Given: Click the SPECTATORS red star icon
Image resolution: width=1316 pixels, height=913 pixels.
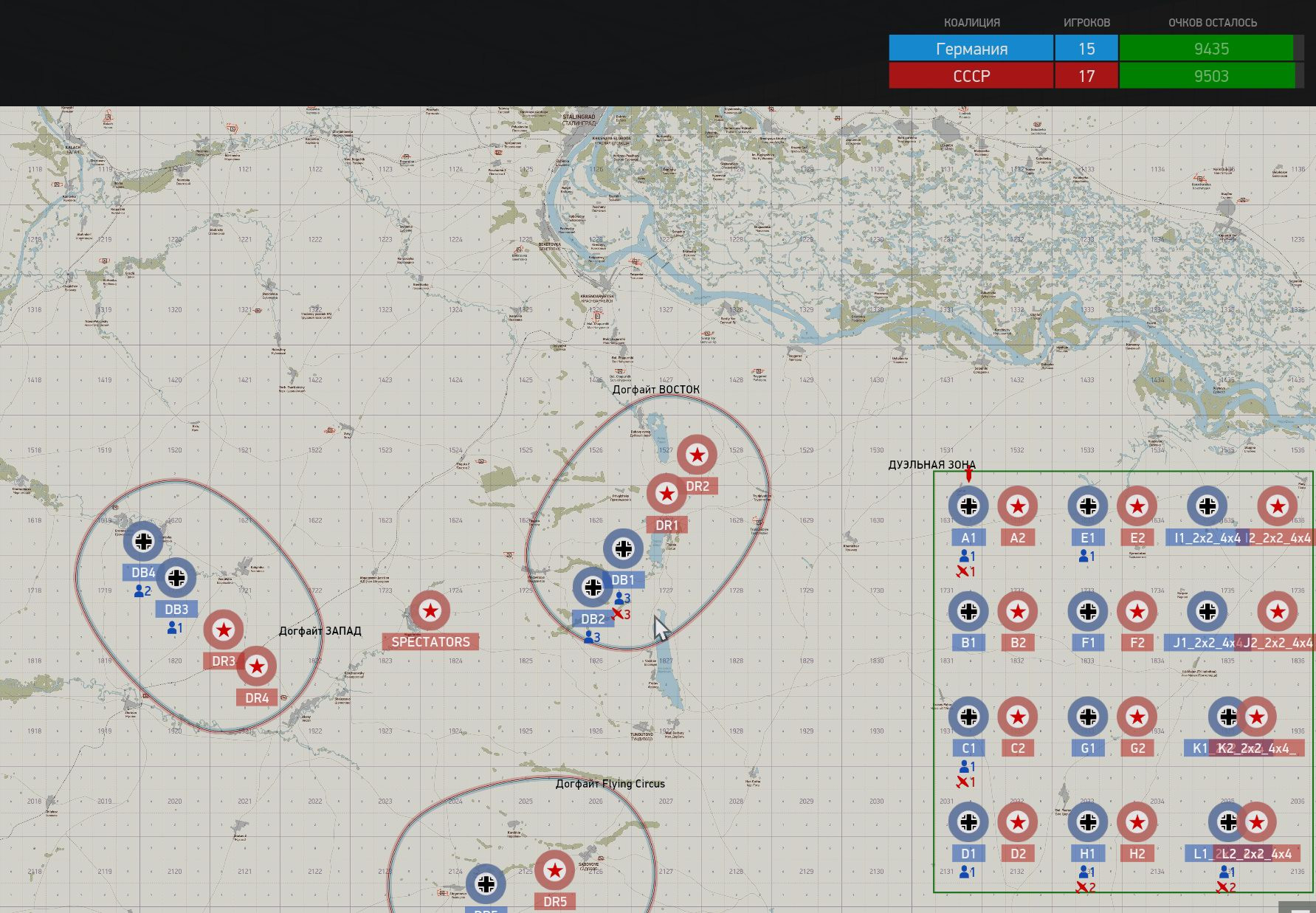Looking at the screenshot, I should tap(430, 610).
